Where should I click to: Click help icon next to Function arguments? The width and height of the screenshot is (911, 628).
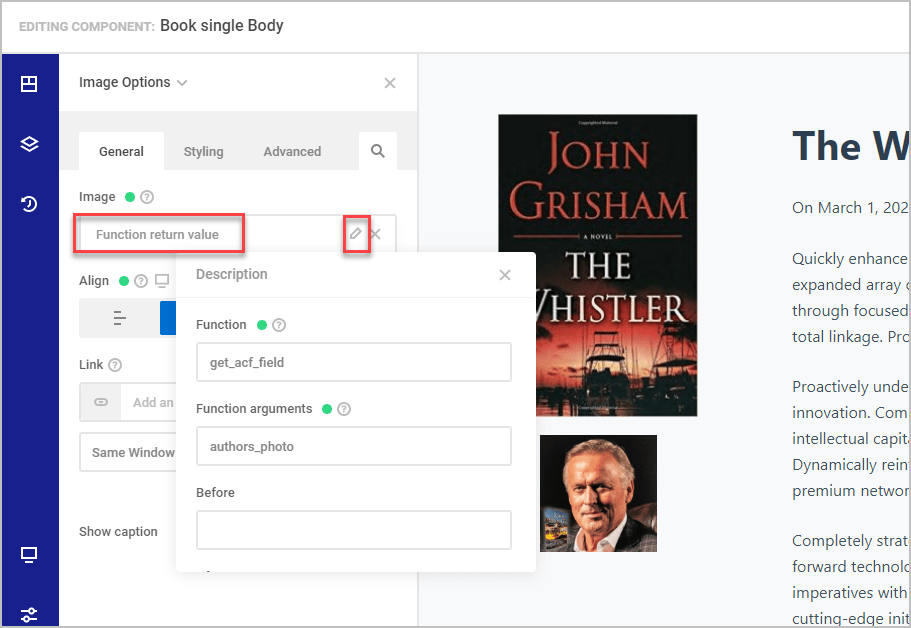click(x=345, y=409)
